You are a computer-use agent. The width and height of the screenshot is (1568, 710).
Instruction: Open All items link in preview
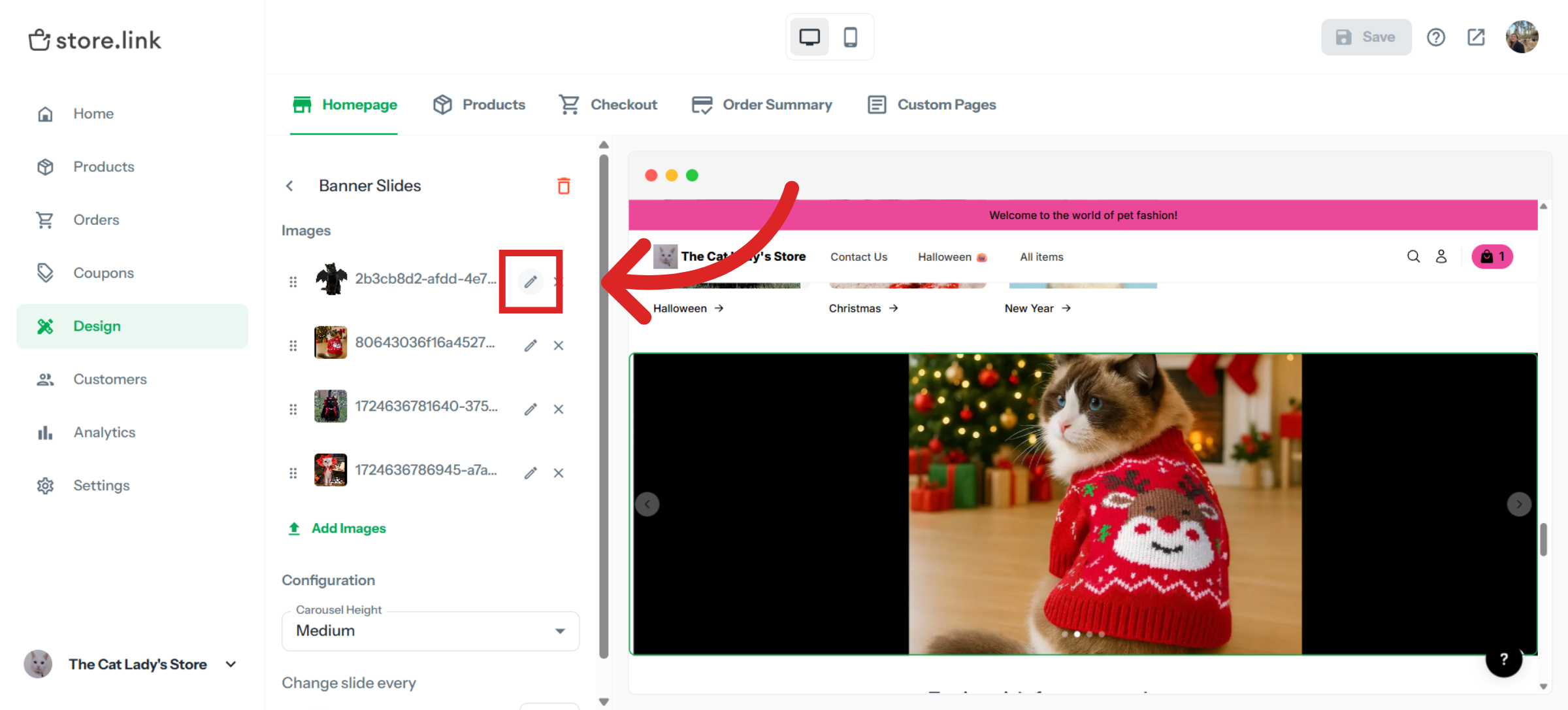tap(1041, 257)
